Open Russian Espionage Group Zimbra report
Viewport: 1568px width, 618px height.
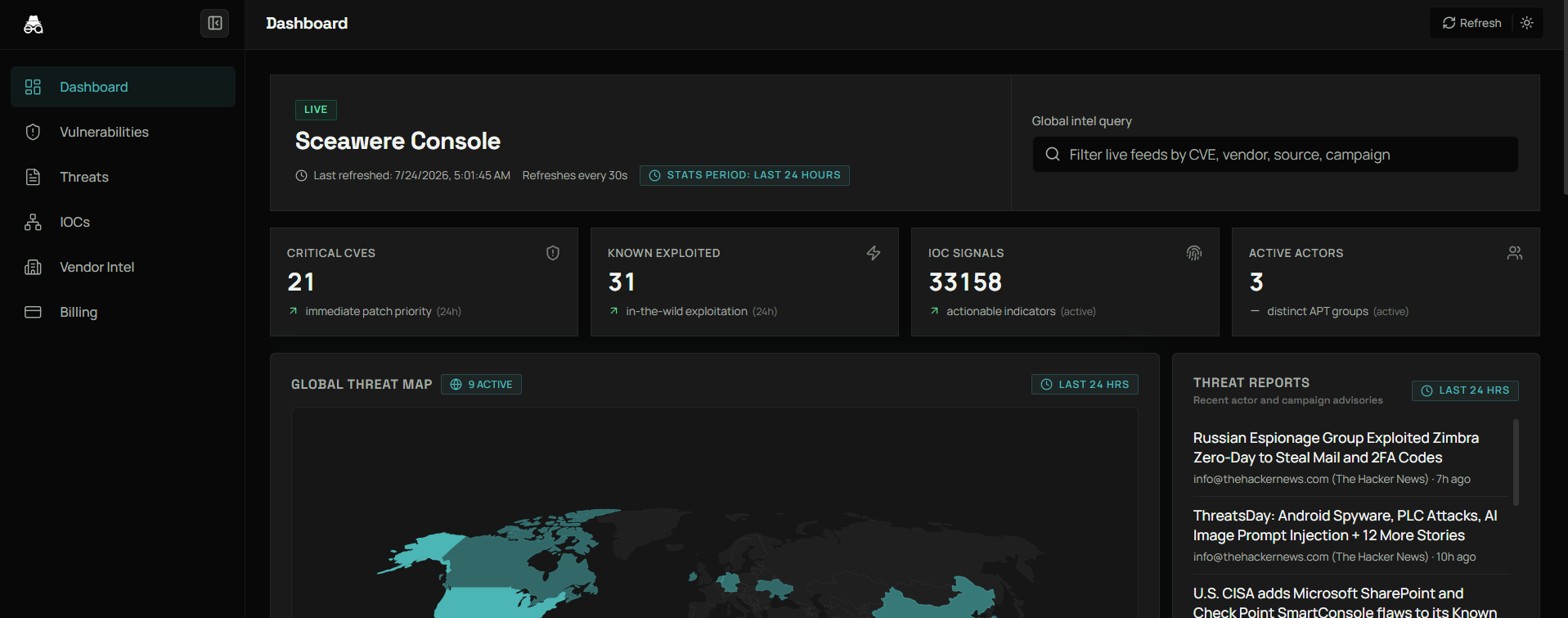pyautogui.click(x=1336, y=448)
